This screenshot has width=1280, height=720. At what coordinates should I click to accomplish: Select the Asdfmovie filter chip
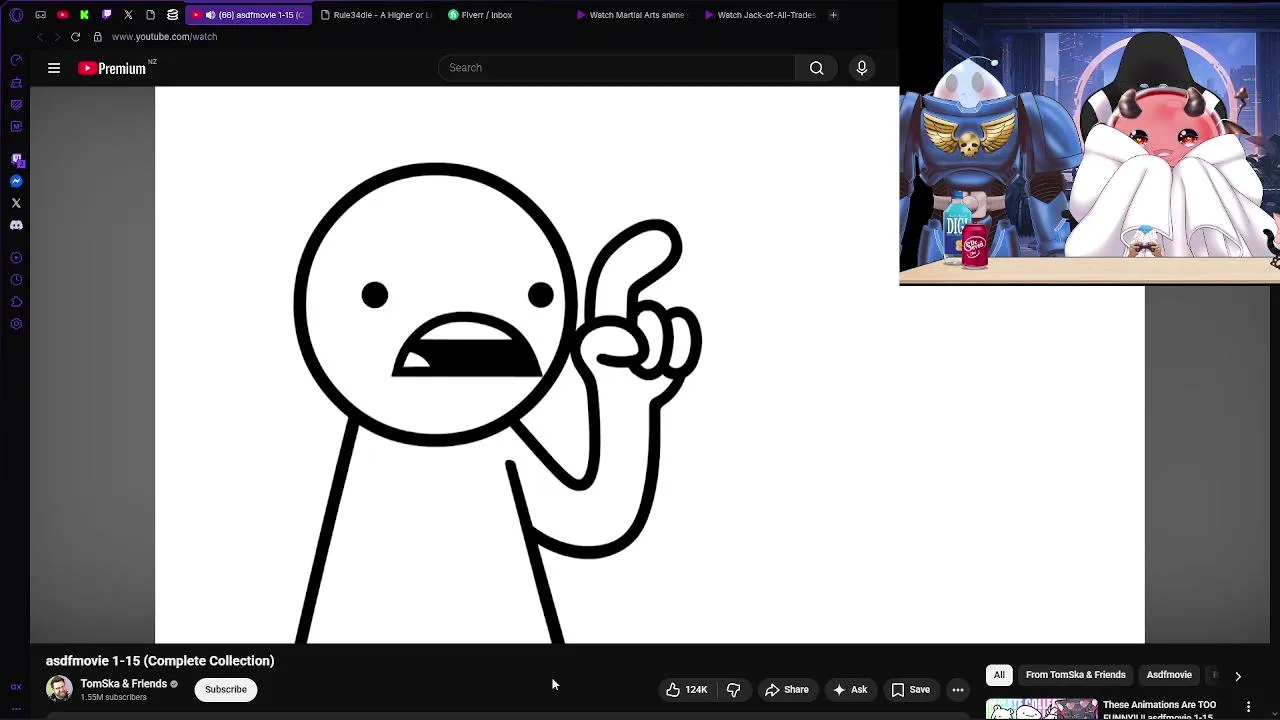pyautogui.click(x=1169, y=675)
